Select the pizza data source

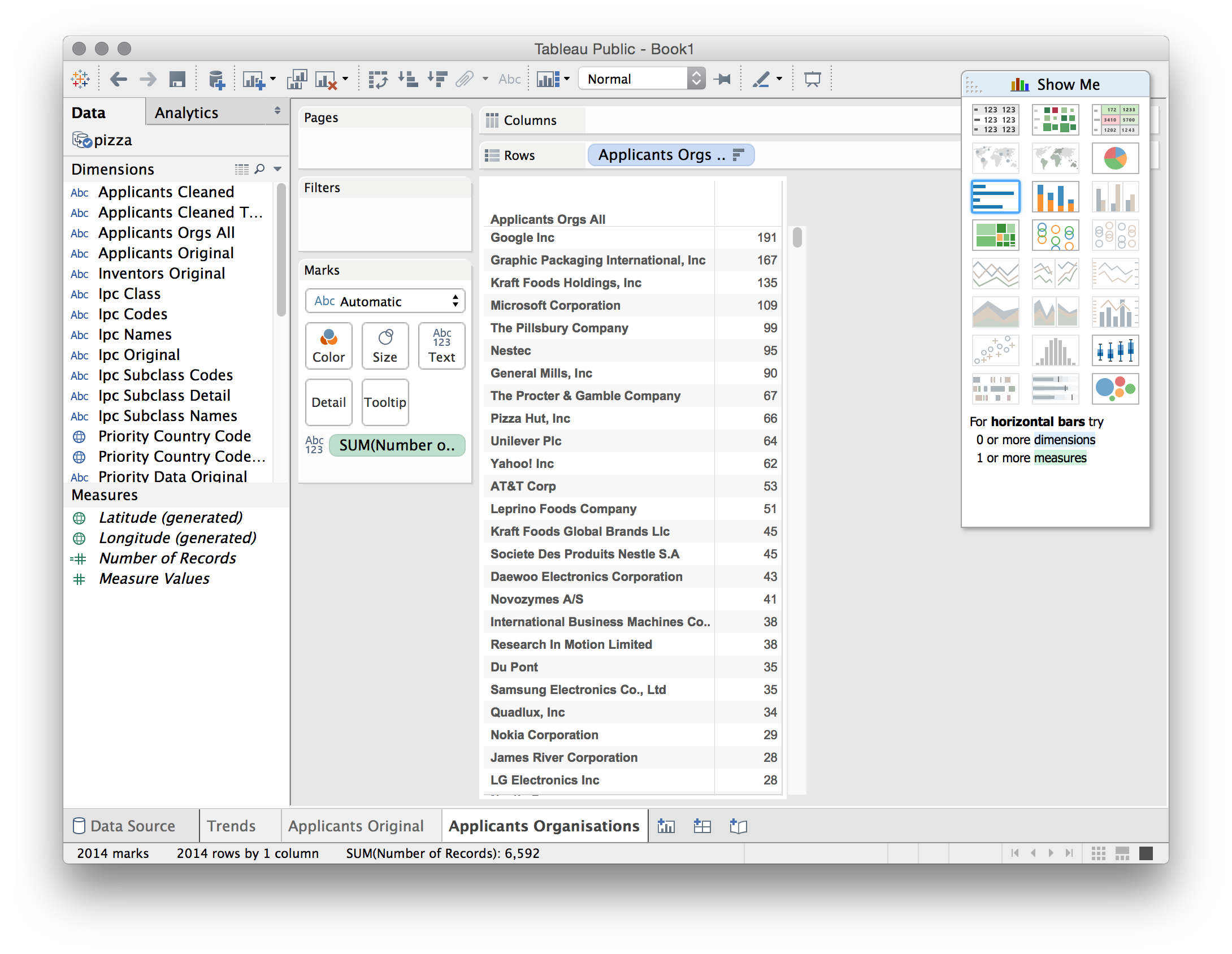(102, 140)
